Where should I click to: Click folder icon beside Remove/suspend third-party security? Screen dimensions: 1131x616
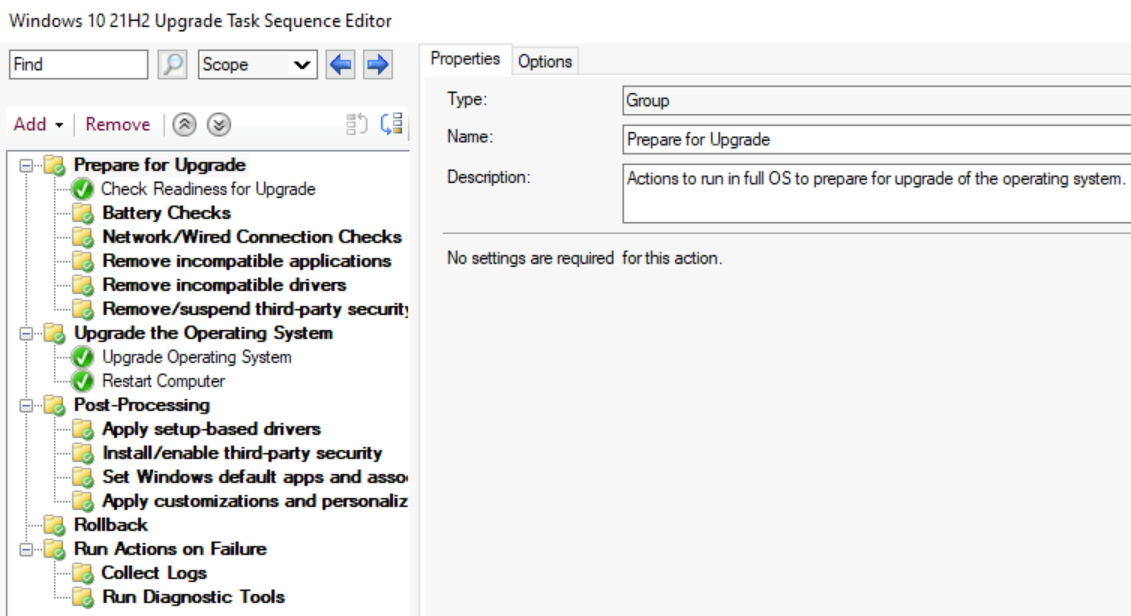(x=83, y=309)
